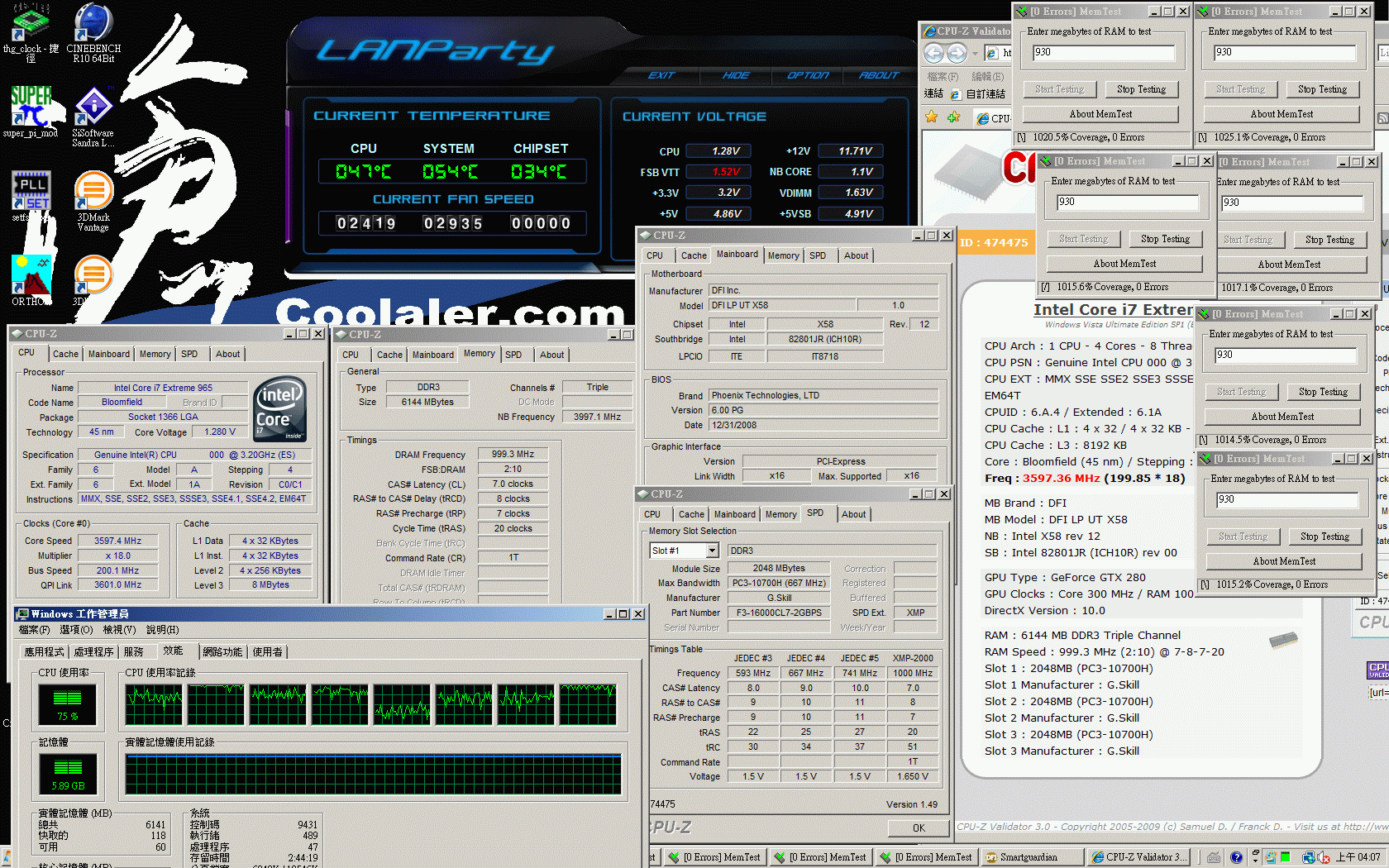Open the IE recent pages dropdown arrow
The image size is (1389, 868).
[x=976, y=53]
